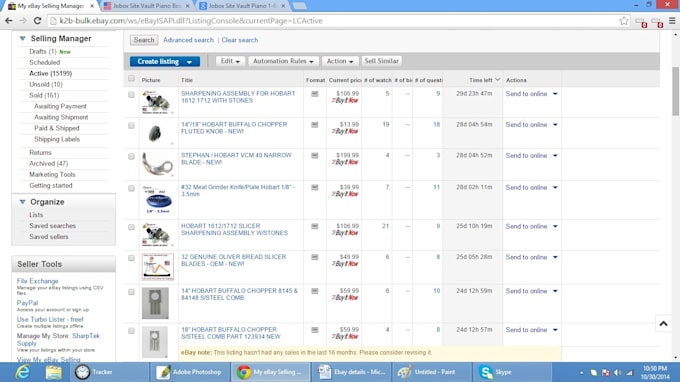The height and width of the screenshot is (382, 680).
Task: Check 18" Hobart Buffalo Chopper comb listing
Action: pos(131,331)
